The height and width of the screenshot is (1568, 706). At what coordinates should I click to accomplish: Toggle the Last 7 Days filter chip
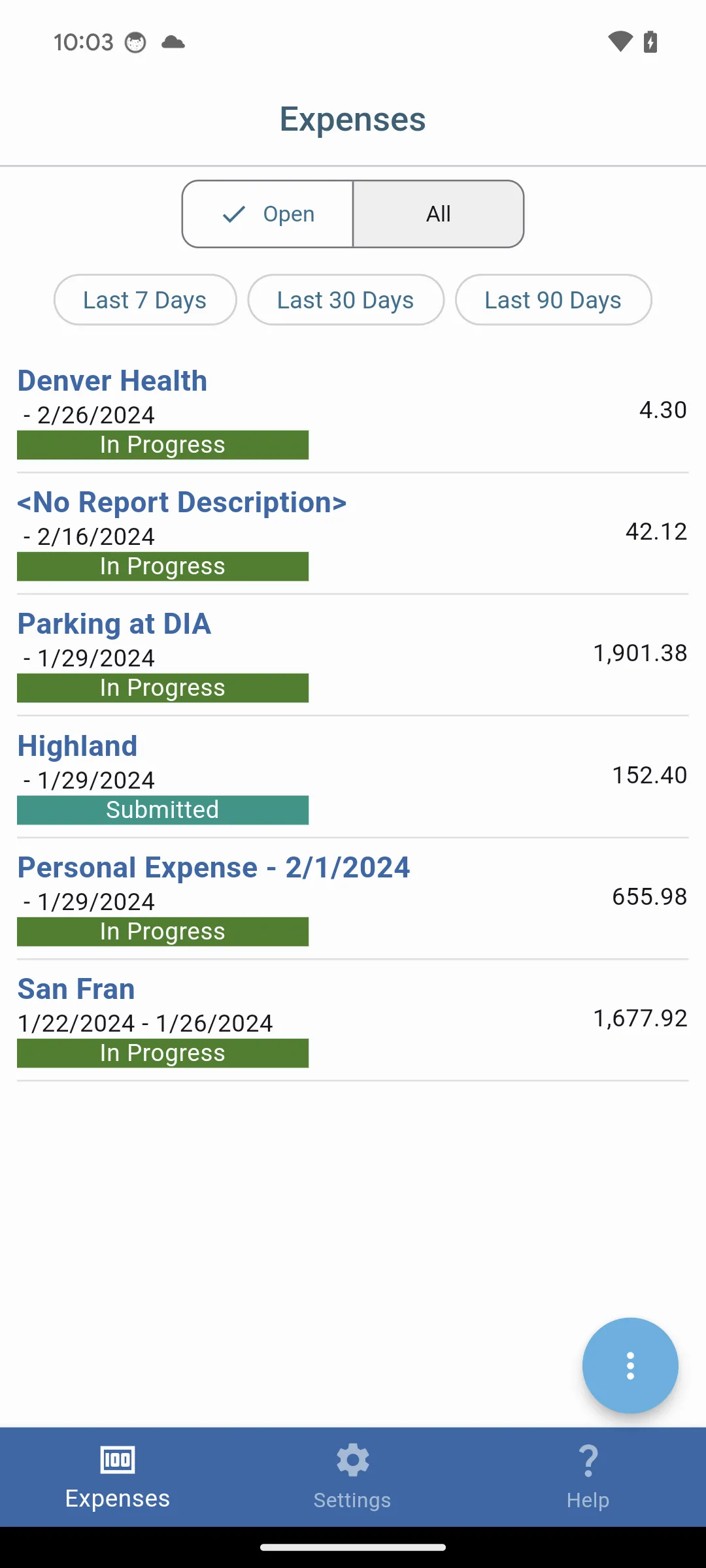(x=145, y=300)
